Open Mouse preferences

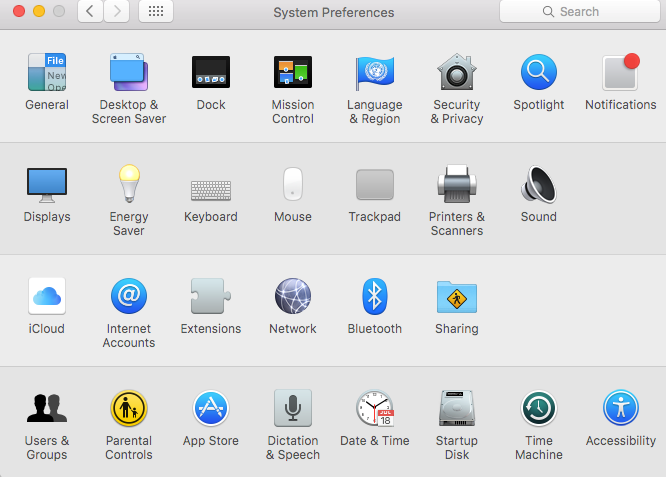pyautogui.click(x=293, y=184)
